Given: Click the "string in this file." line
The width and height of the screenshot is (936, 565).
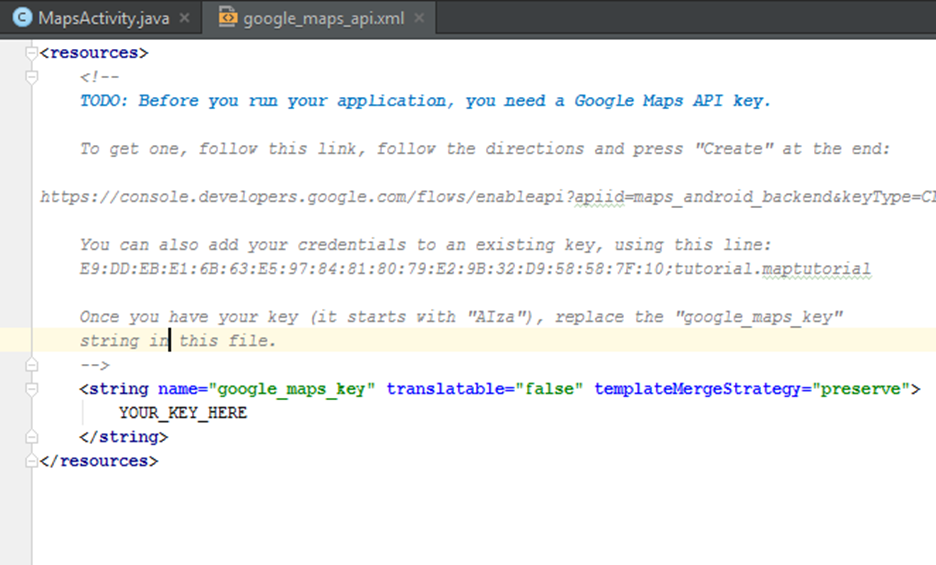Looking at the screenshot, I should point(178,341).
